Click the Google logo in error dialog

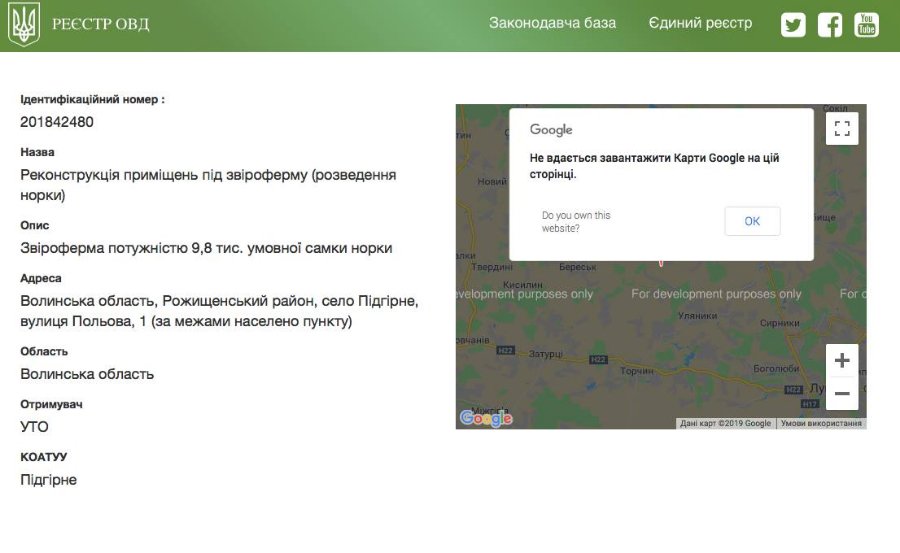(x=551, y=130)
